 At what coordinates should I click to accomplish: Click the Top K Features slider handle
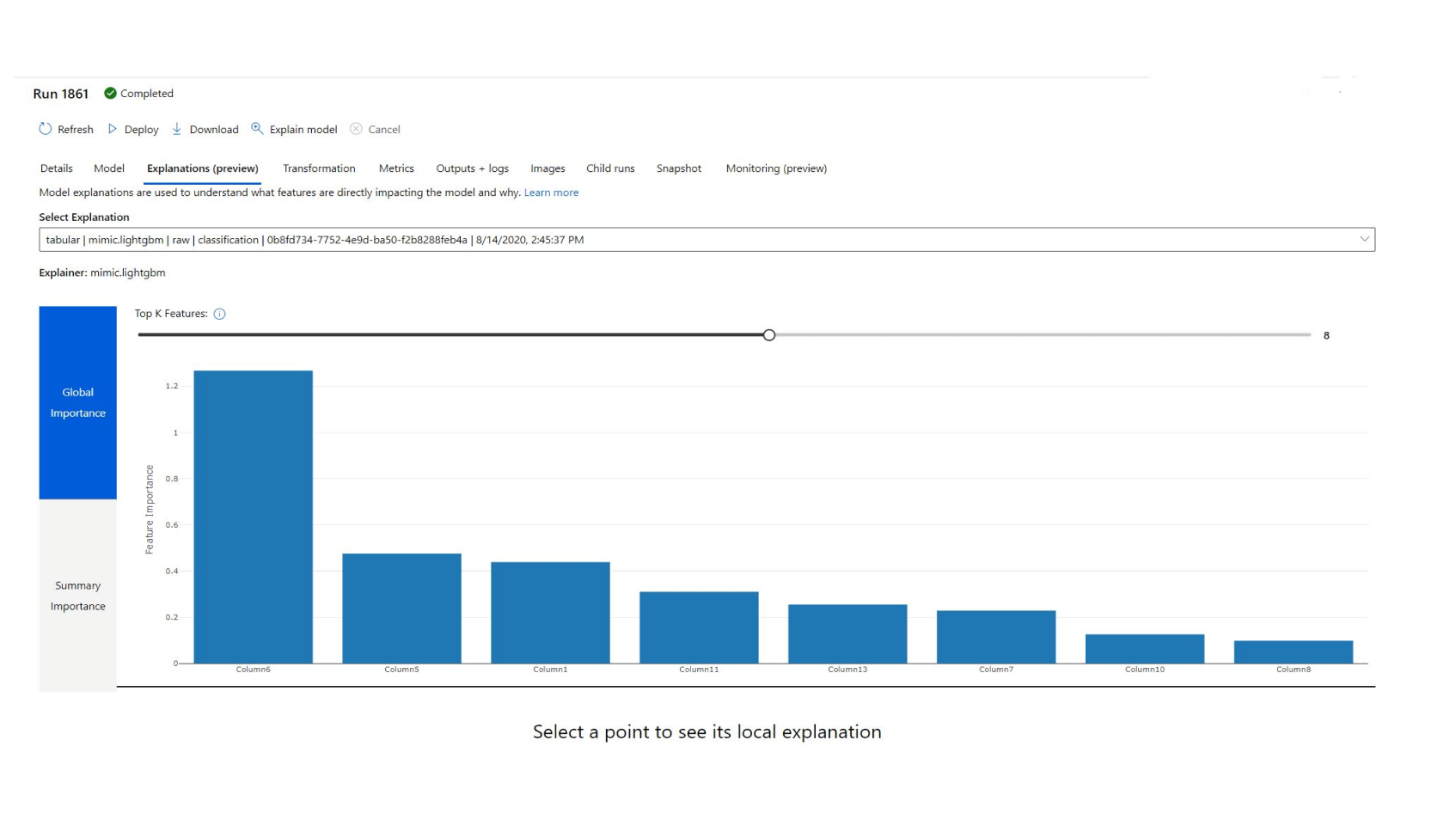coord(769,335)
